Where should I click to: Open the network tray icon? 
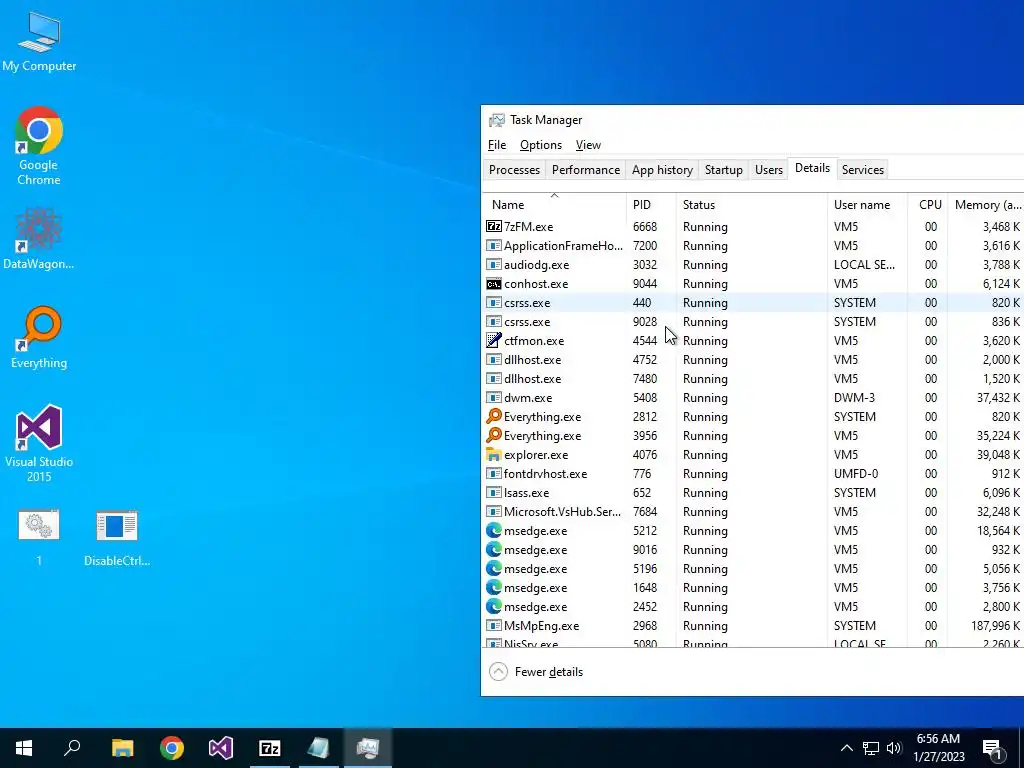click(871, 748)
